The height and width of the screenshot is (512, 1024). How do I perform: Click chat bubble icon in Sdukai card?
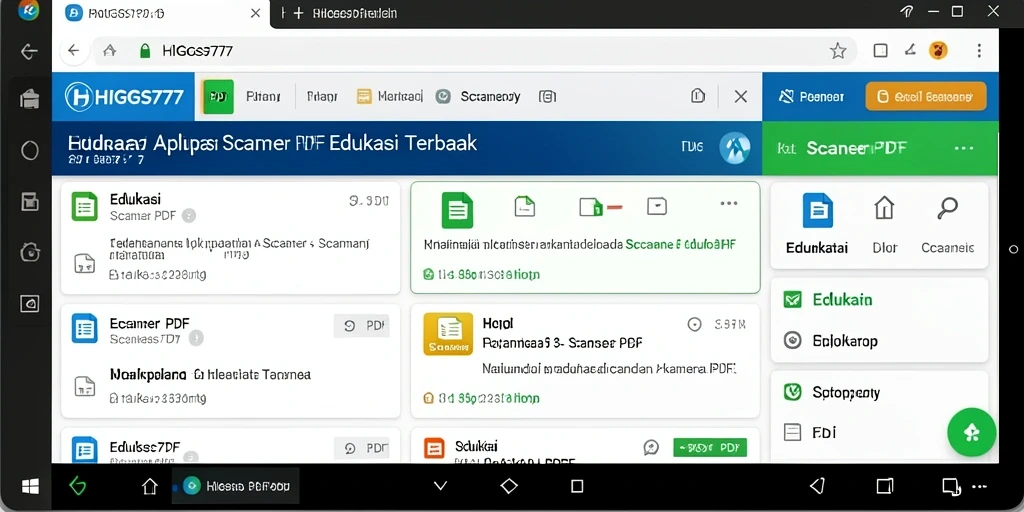pyautogui.click(x=651, y=447)
